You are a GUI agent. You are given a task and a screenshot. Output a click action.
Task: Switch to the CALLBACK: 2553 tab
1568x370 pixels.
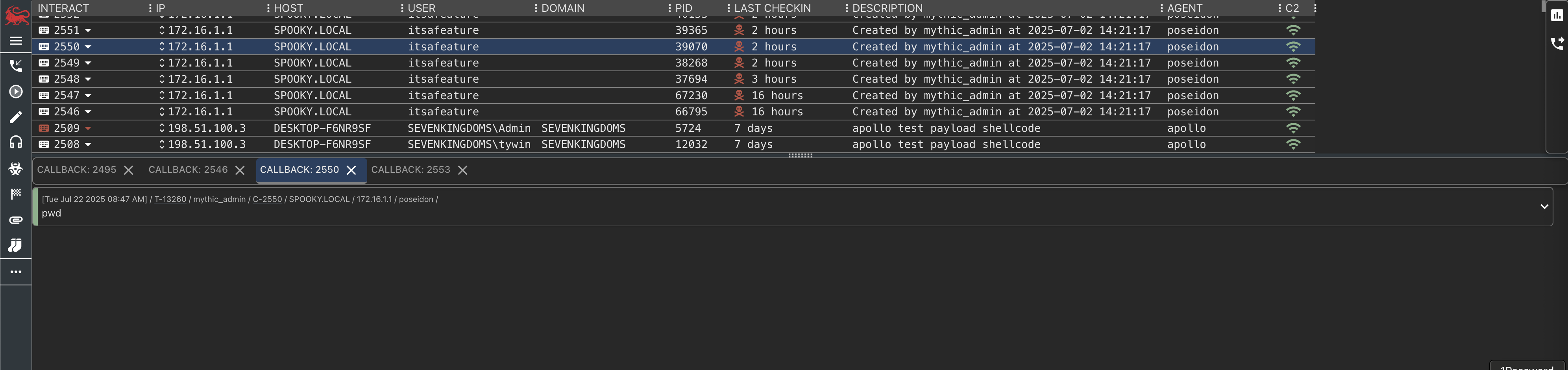coord(411,170)
